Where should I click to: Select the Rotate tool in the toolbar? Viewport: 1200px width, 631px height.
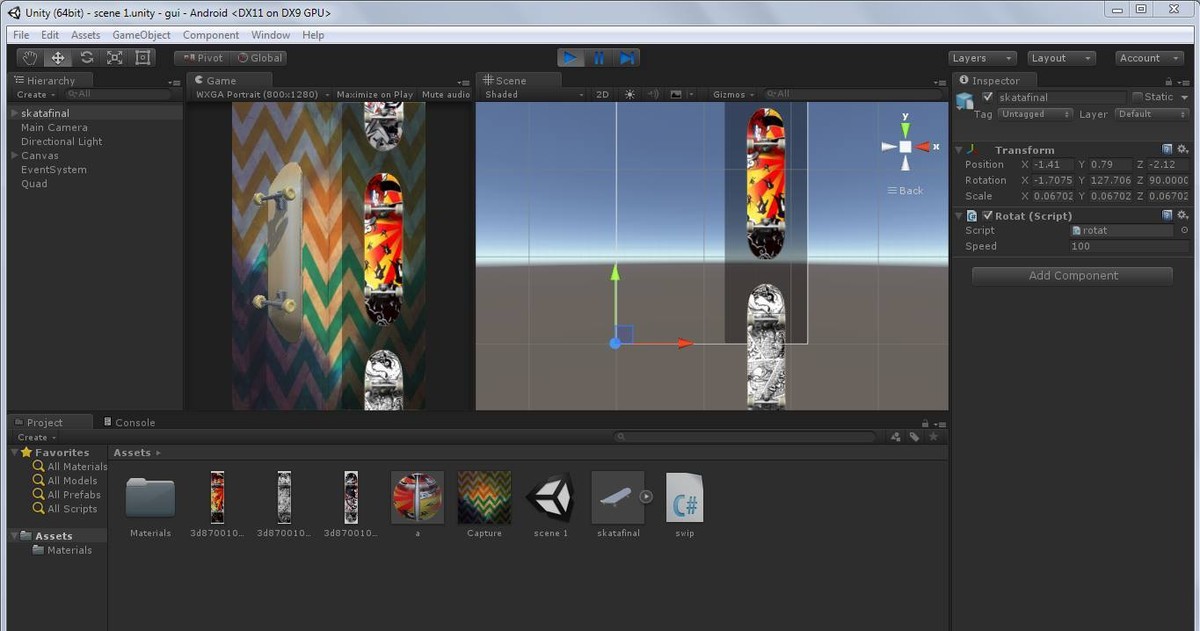[87, 58]
